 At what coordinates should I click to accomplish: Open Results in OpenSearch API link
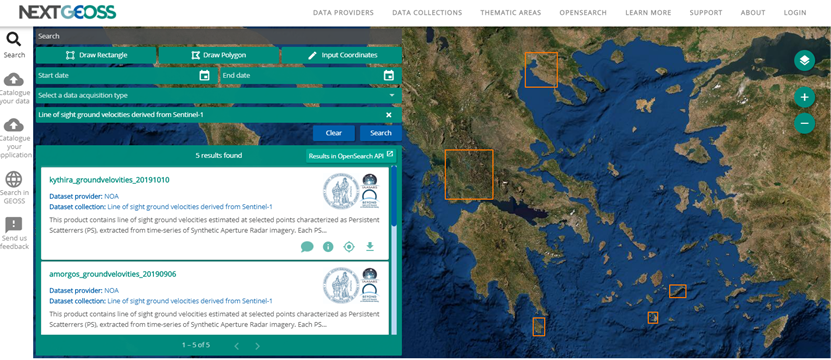[351, 156]
